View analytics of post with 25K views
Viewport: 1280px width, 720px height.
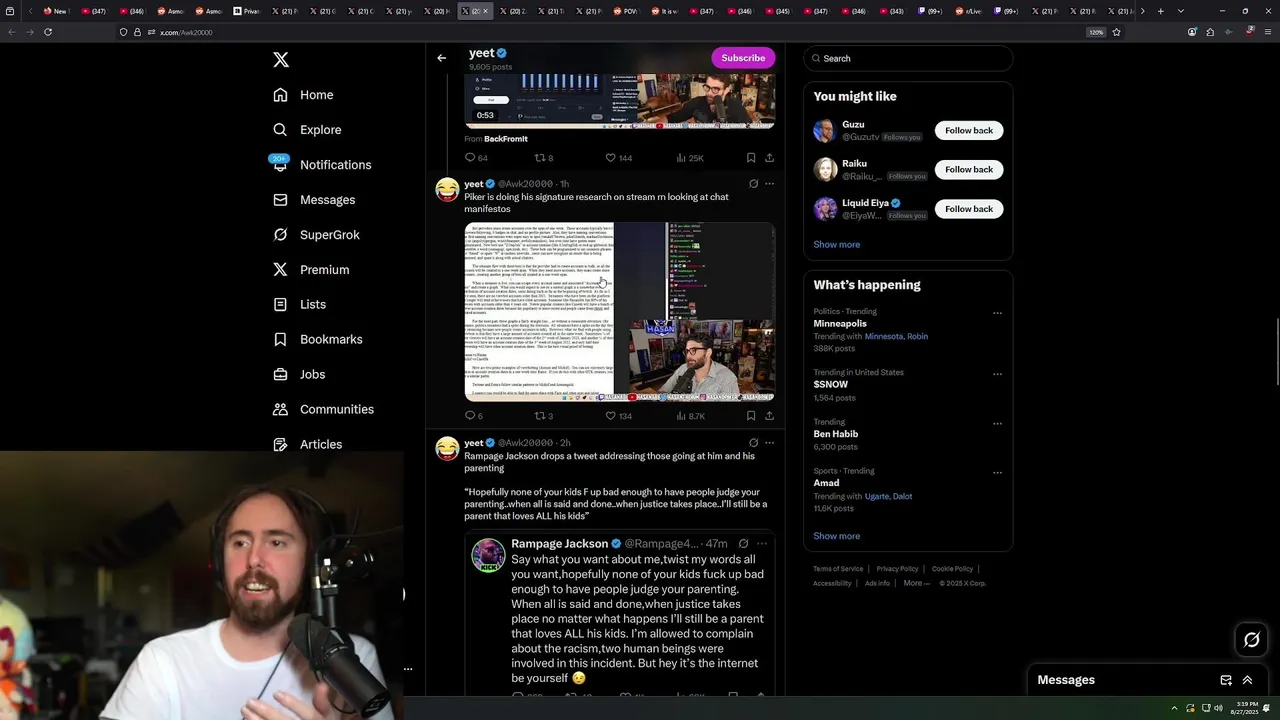690,158
